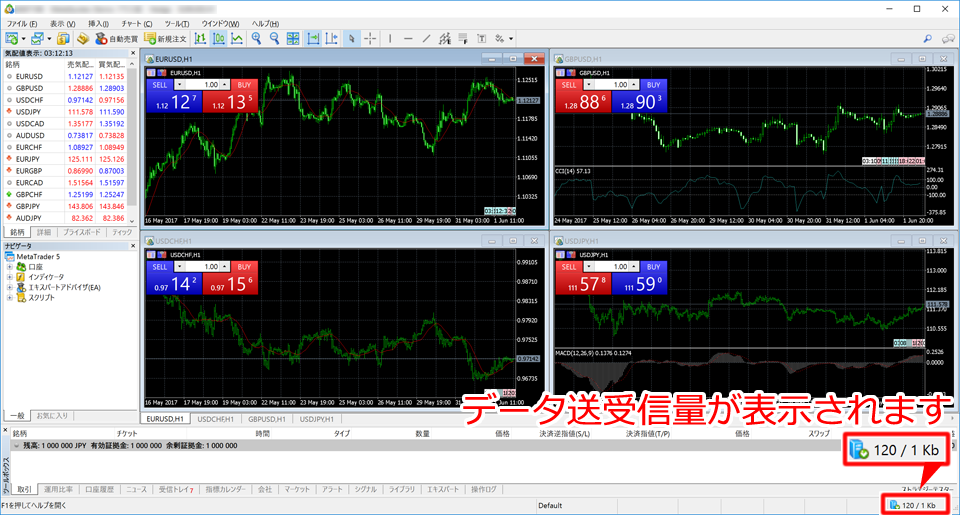Close the Market Watch panel
Screen dimensions: 960x515
click(133, 53)
